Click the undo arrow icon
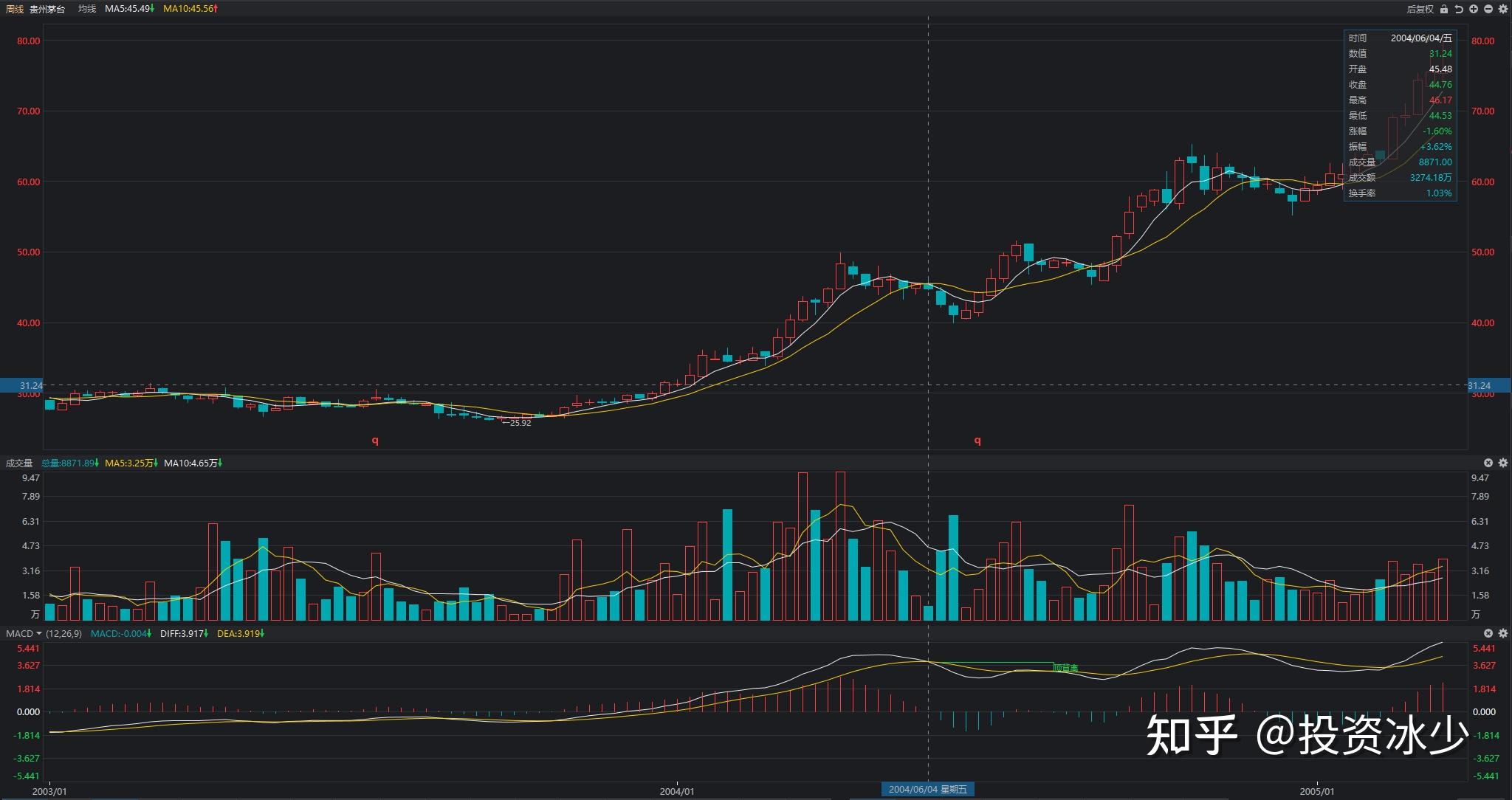 point(1458,9)
